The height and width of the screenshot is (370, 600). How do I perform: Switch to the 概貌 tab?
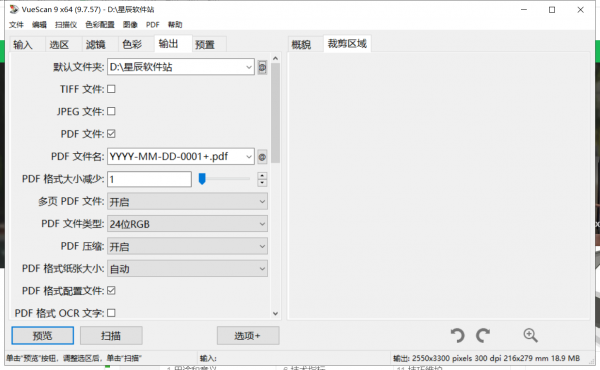tap(304, 44)
